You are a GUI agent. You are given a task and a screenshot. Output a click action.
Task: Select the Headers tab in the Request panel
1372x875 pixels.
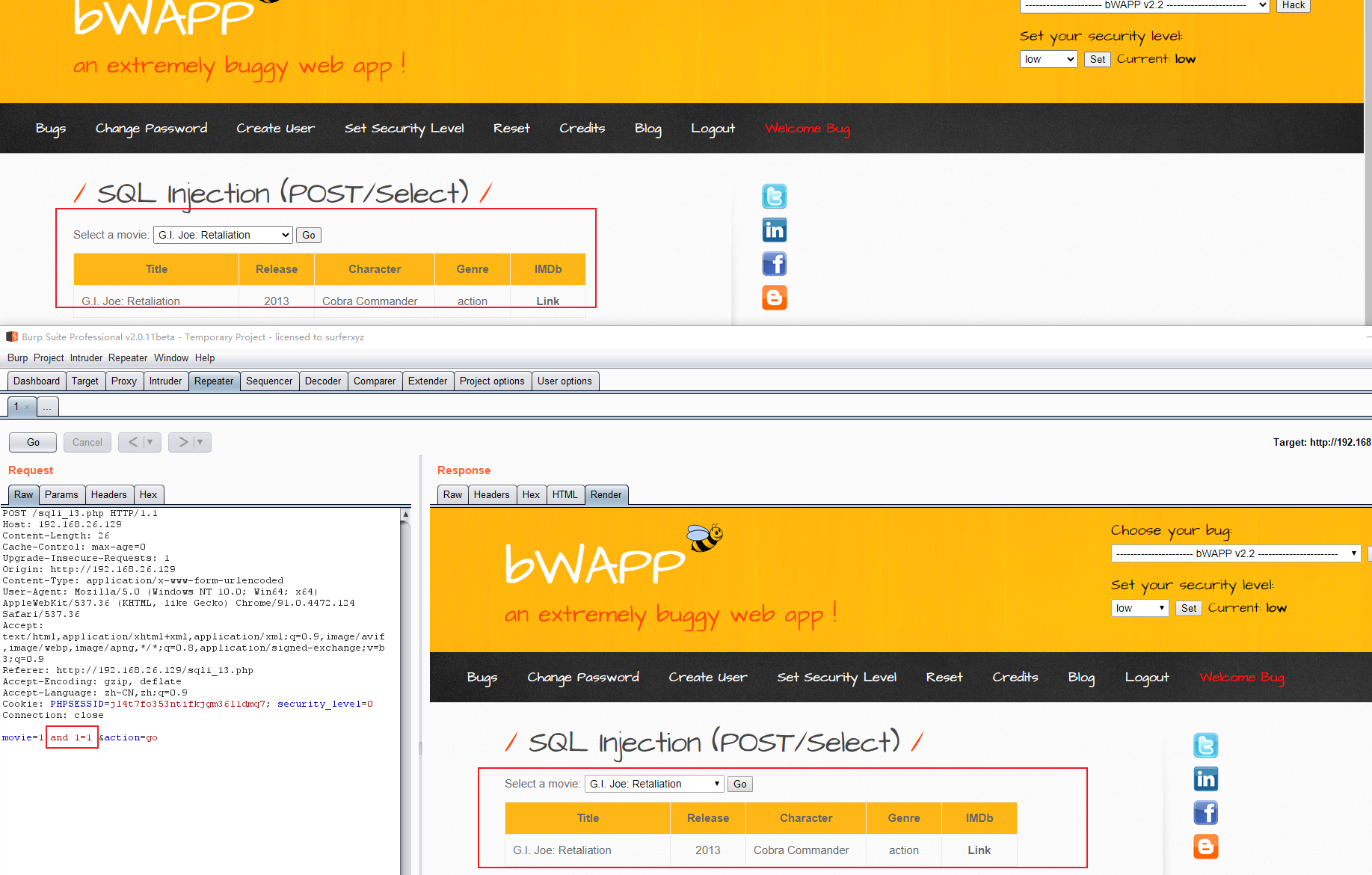109,494
